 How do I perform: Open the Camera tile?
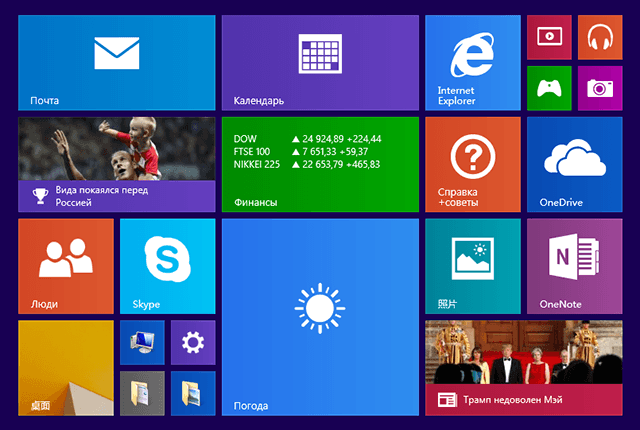point(600,88)
